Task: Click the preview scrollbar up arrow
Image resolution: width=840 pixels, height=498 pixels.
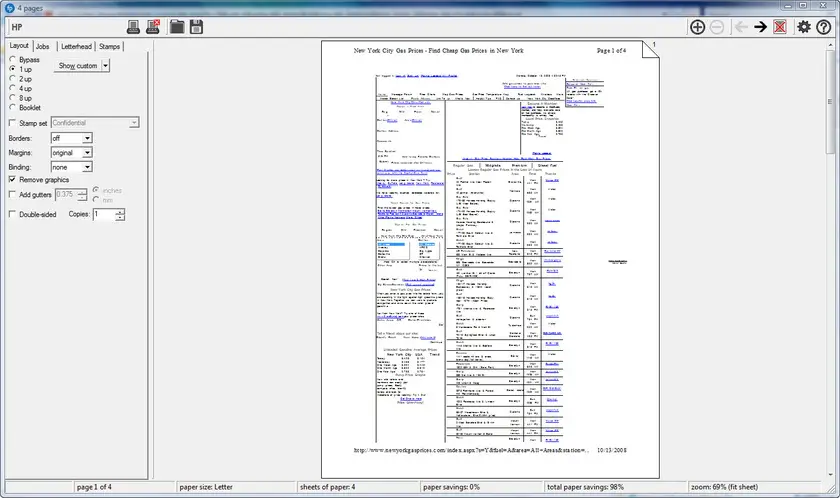Action: click(831, 46)
